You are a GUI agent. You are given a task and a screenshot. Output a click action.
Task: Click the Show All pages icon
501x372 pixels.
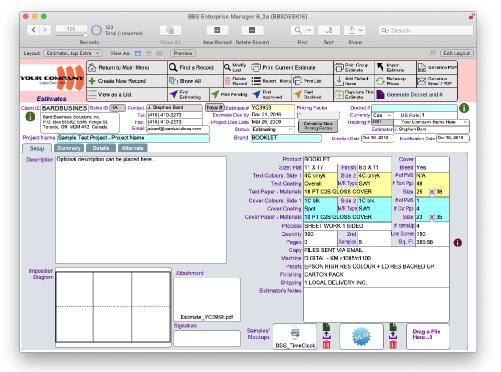173,81
